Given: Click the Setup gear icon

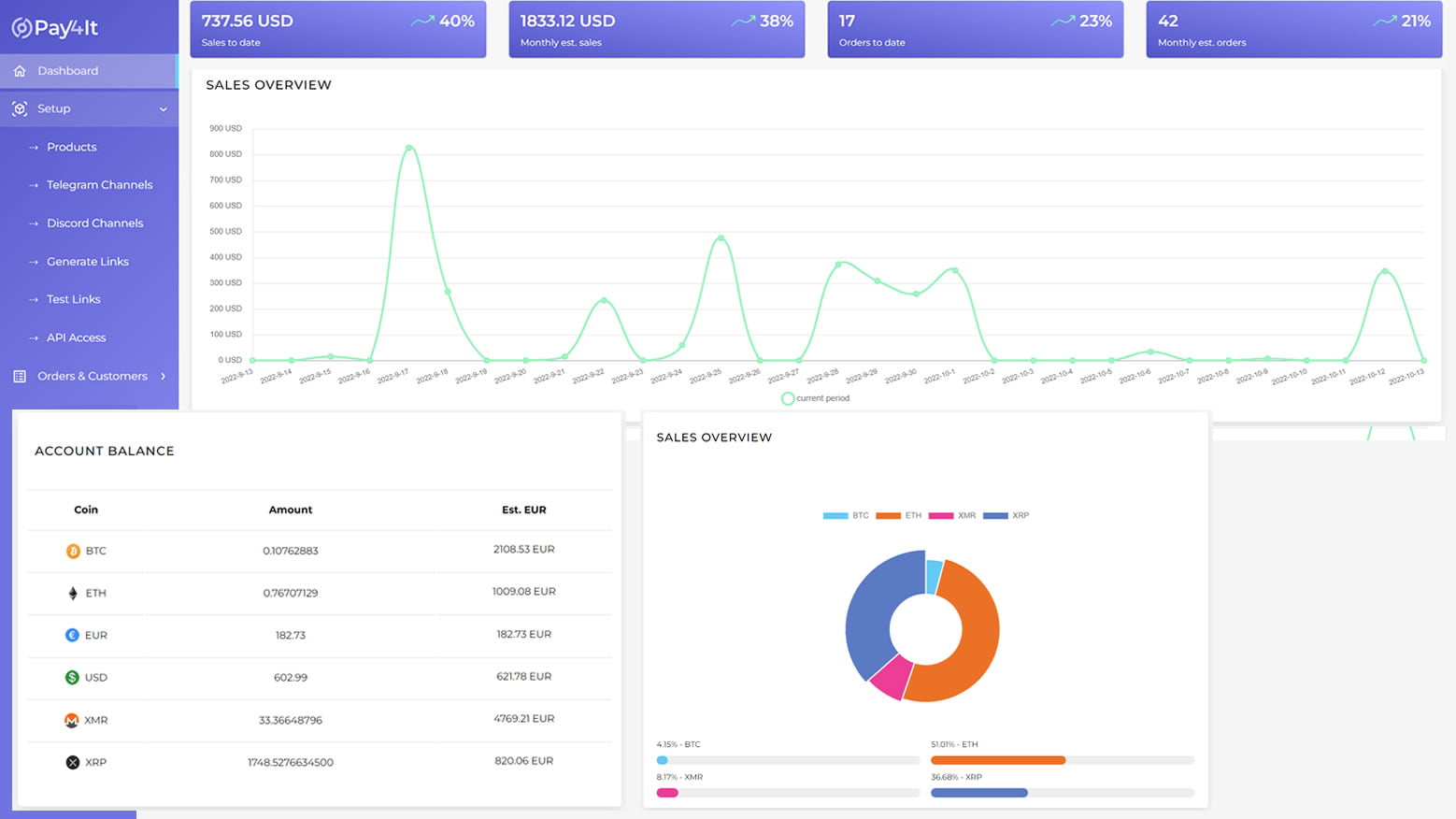Looking at the screenshot, I should pyautogui.click(x=20, y=108).
